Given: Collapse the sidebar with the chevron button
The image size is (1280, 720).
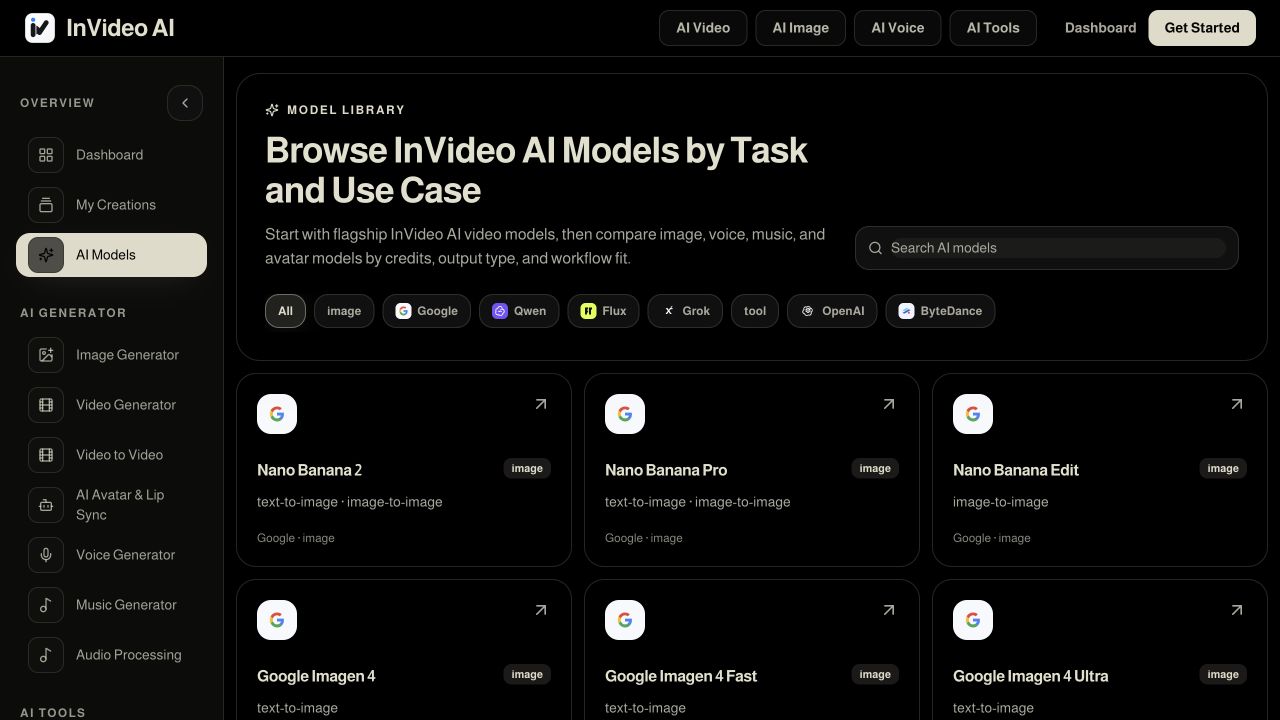Looking at the screenshot, I should coord(185,103).
